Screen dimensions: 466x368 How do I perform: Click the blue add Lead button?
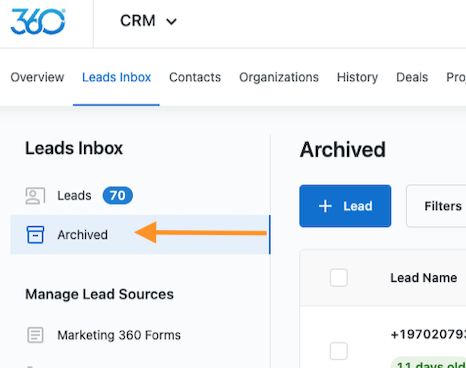point(345,206)
